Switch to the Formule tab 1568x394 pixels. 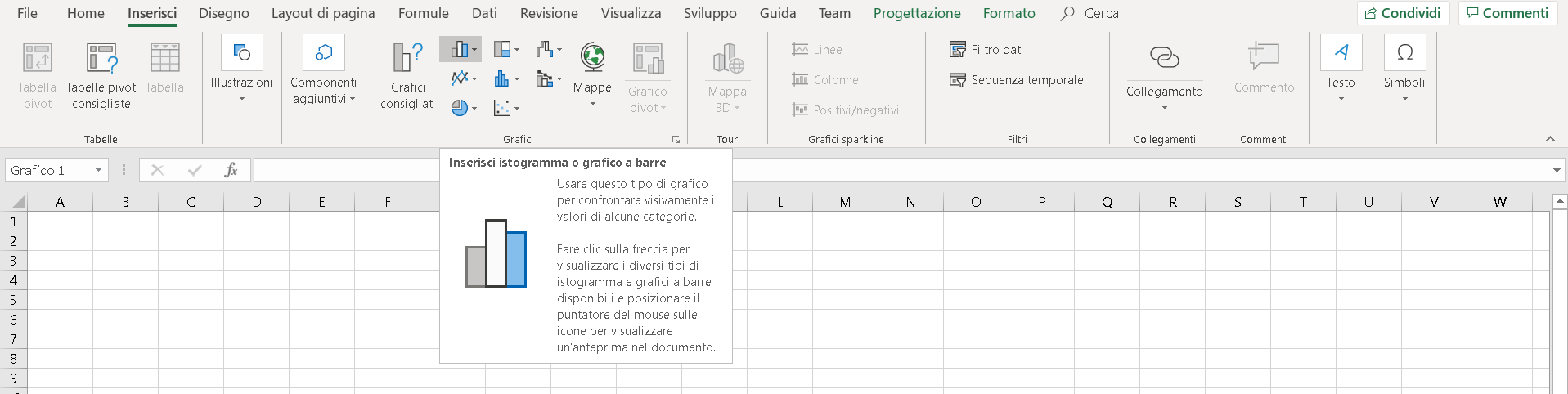[x=423, y=13]
